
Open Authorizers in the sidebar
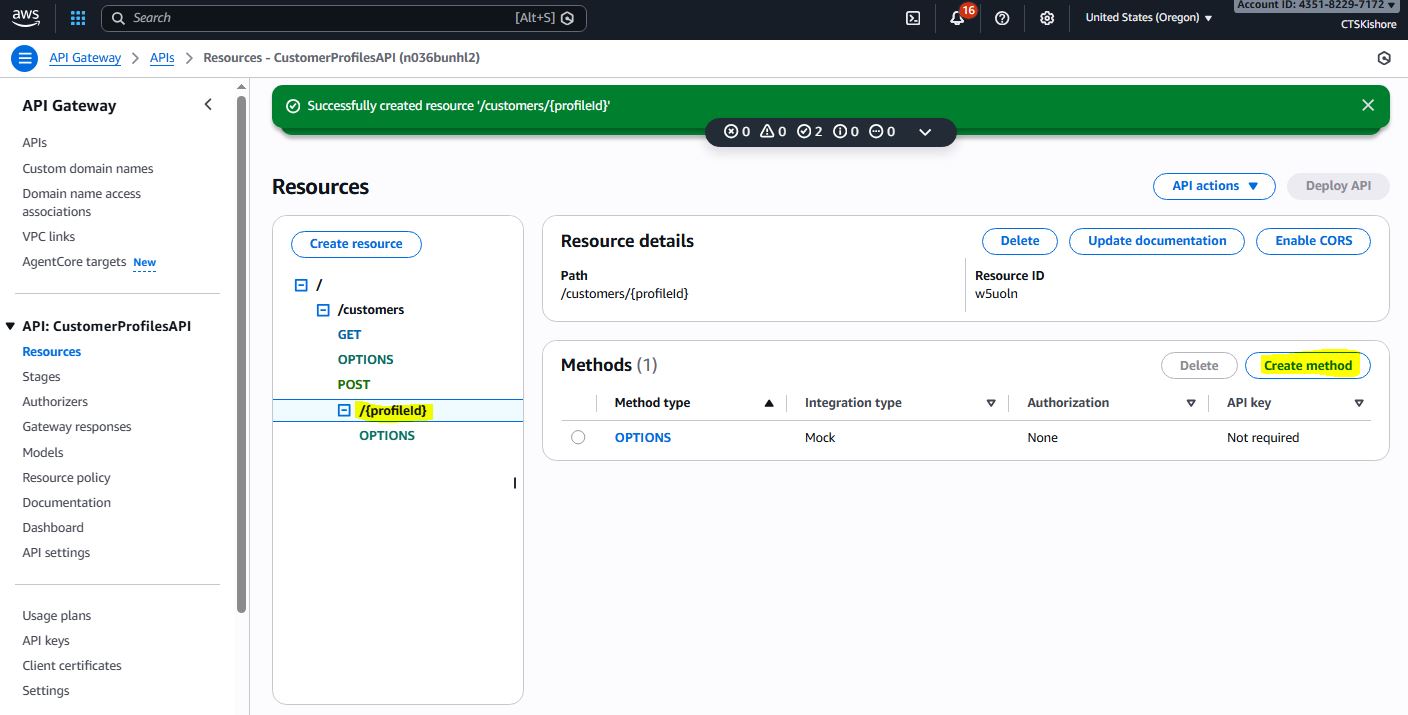coord(55,402)
